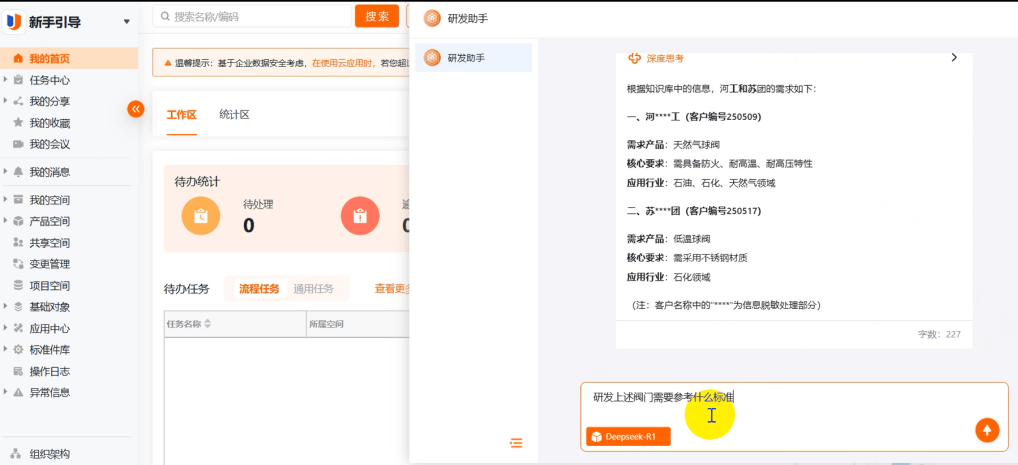Click the 研发助手 logo in the chat header
The width and height of the screenshot is (1018, 465).
[x=432, y=19]
